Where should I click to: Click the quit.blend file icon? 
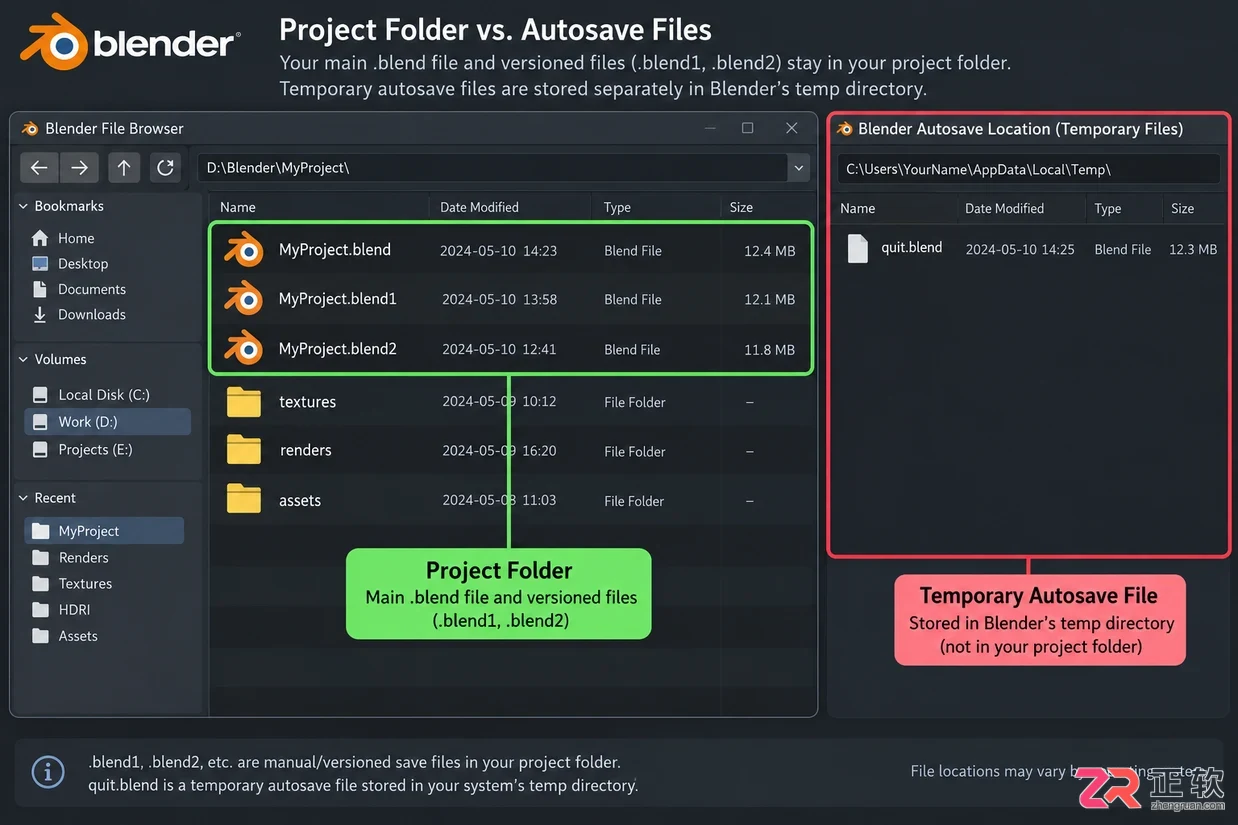[x=858, y=248]
